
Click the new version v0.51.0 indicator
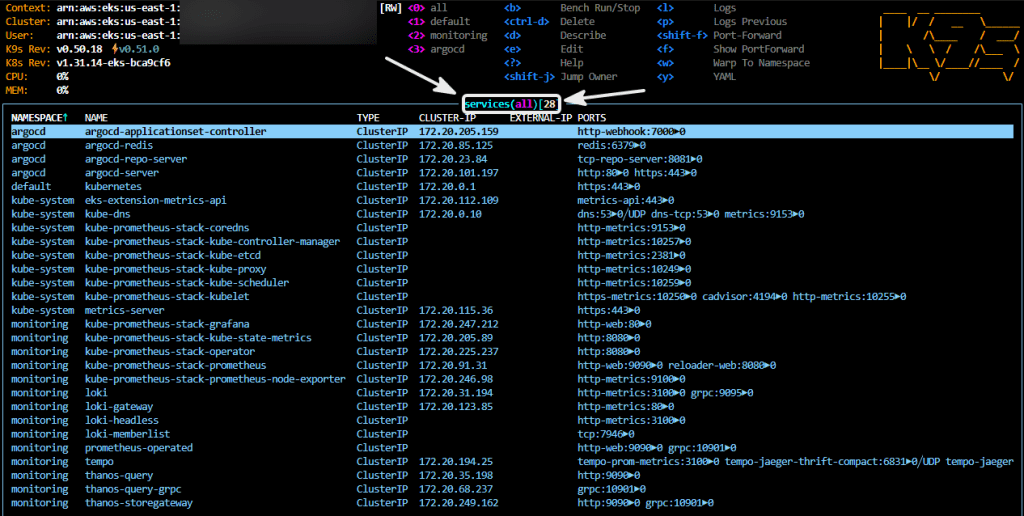[136, 49]
